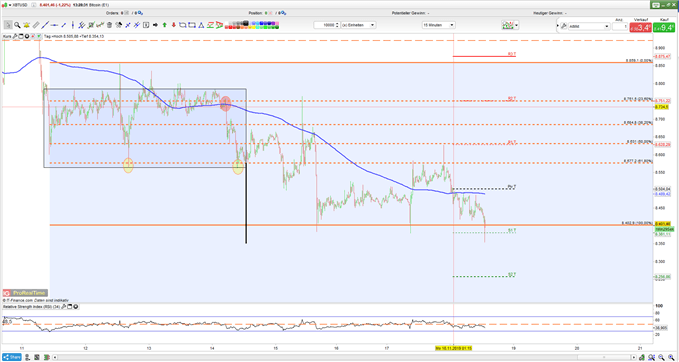Click the trash can delete-objects icon

click(109, 25)
